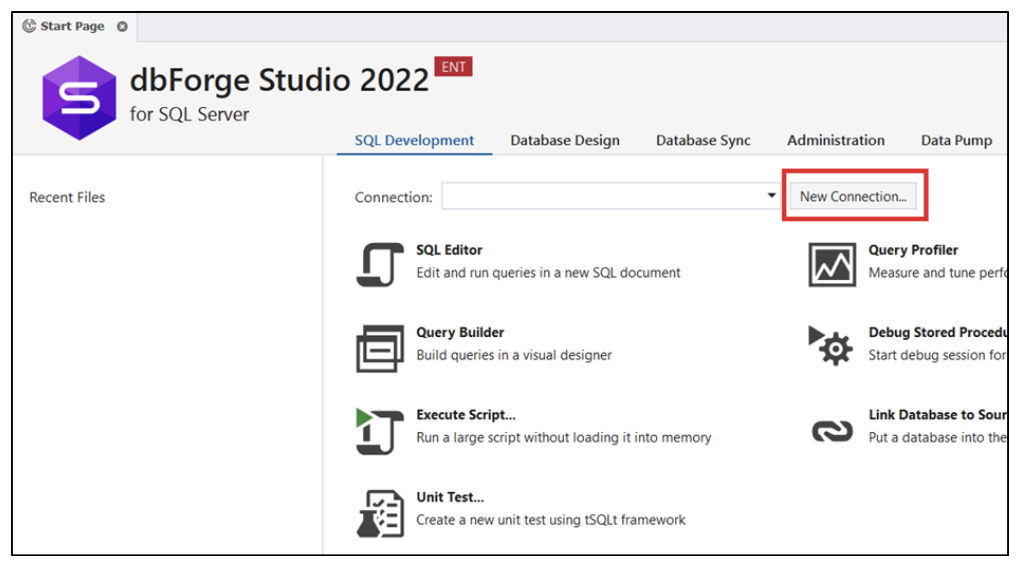1020x568 pixels.
Task: Switch to SQL Development tab
Action: coord(414,140)
